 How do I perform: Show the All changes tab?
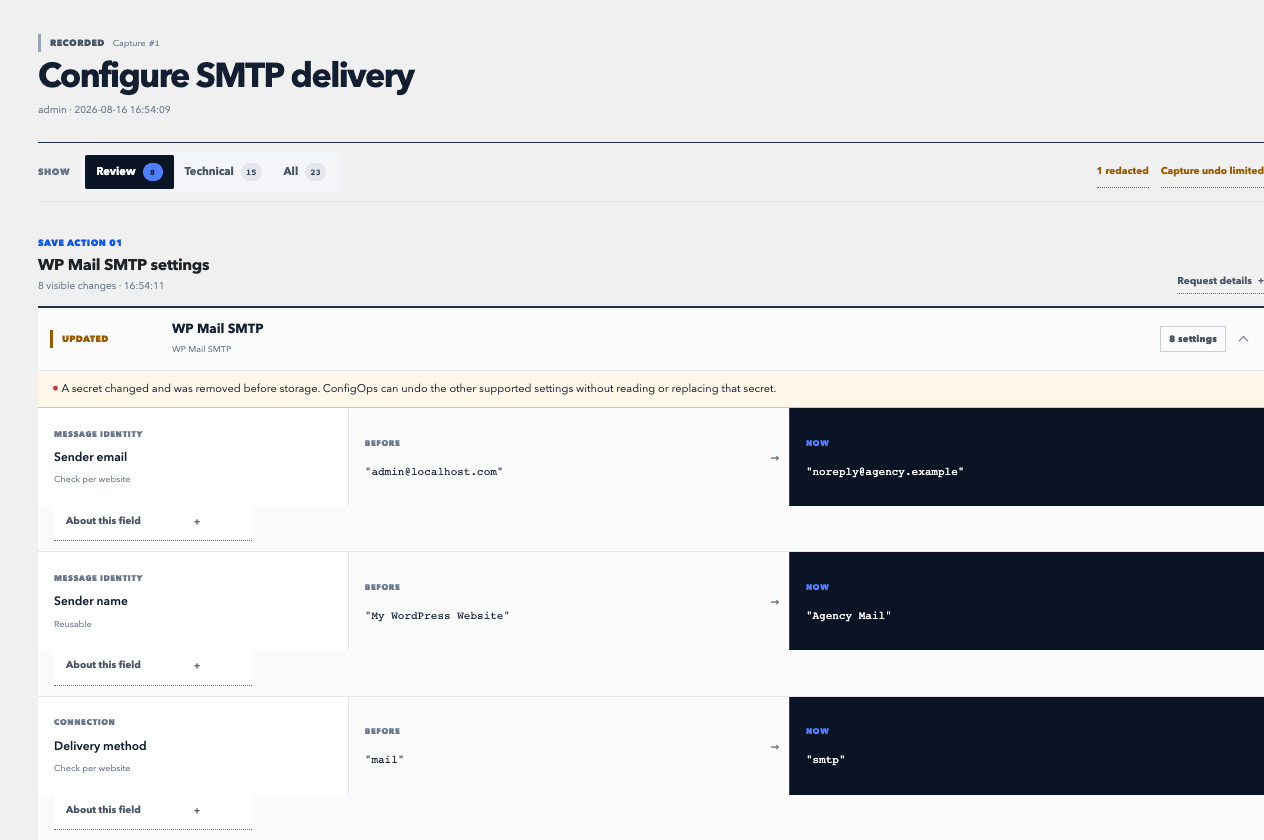tap(304, 172)
